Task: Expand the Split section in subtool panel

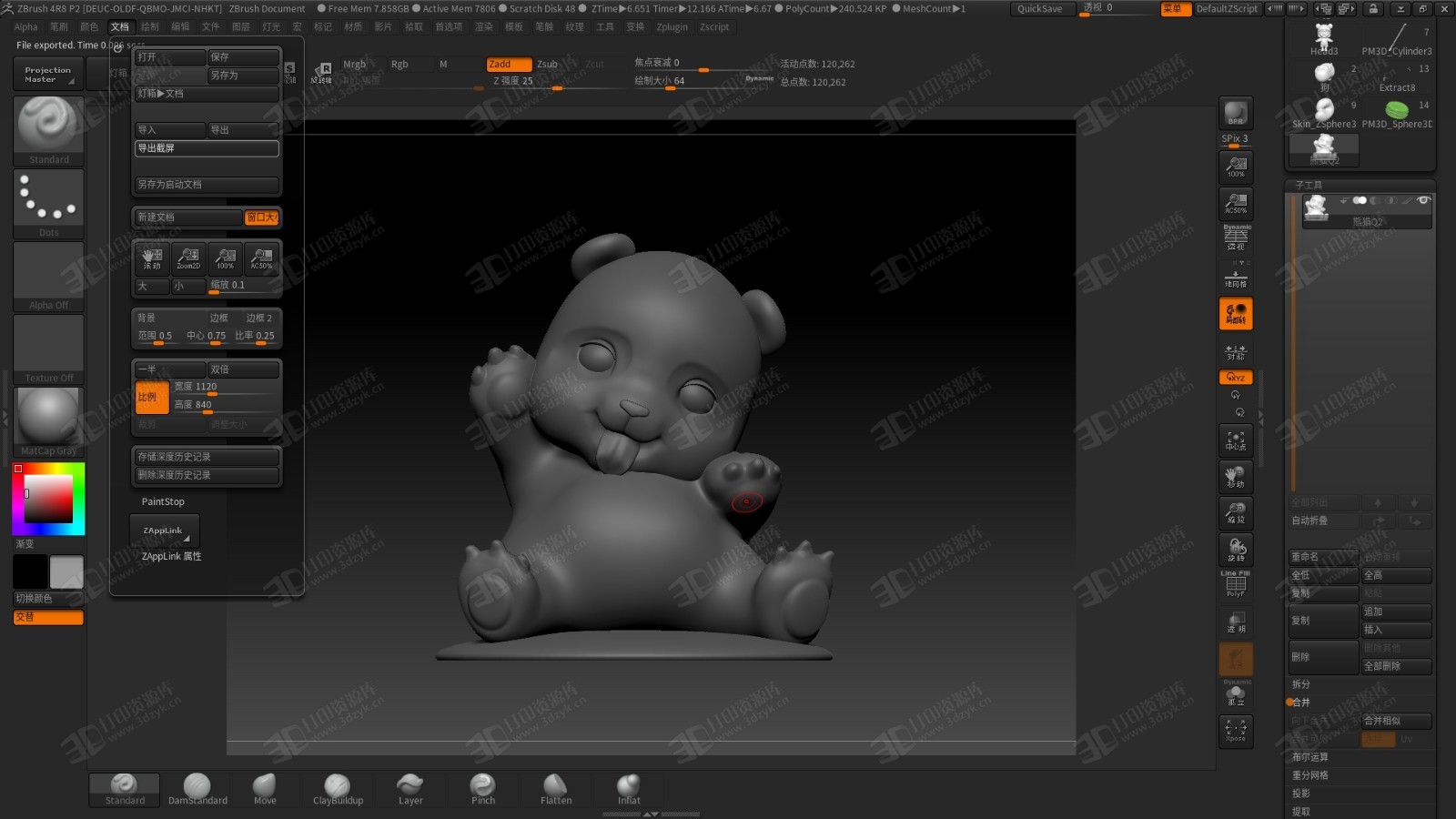Action: click(1301, 684)
